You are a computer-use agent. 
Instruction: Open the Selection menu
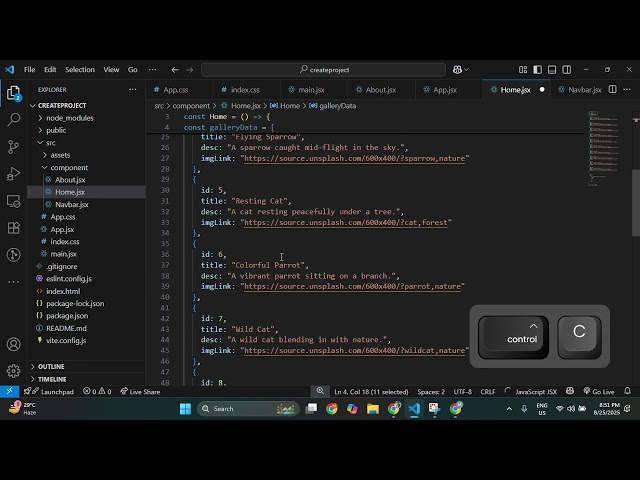(80, 70)
